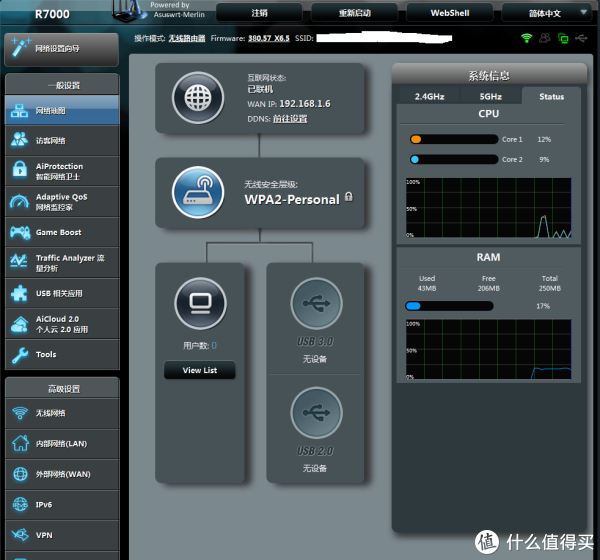Click the Core 1 CPU usage bar
Image resolution: width=600 pixels, height=560 pixels.
tap(453, 139)
